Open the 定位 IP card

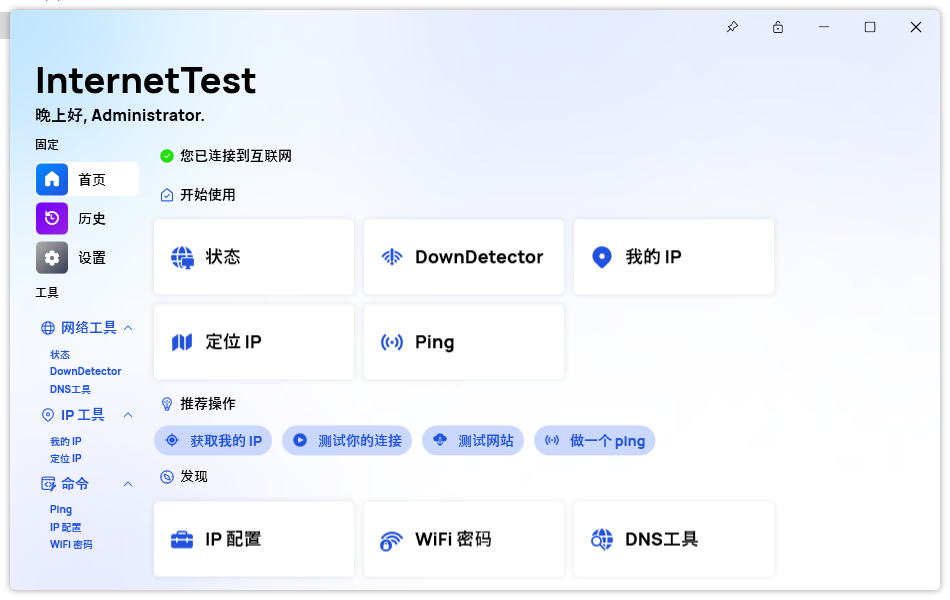[x=254, y=342]
